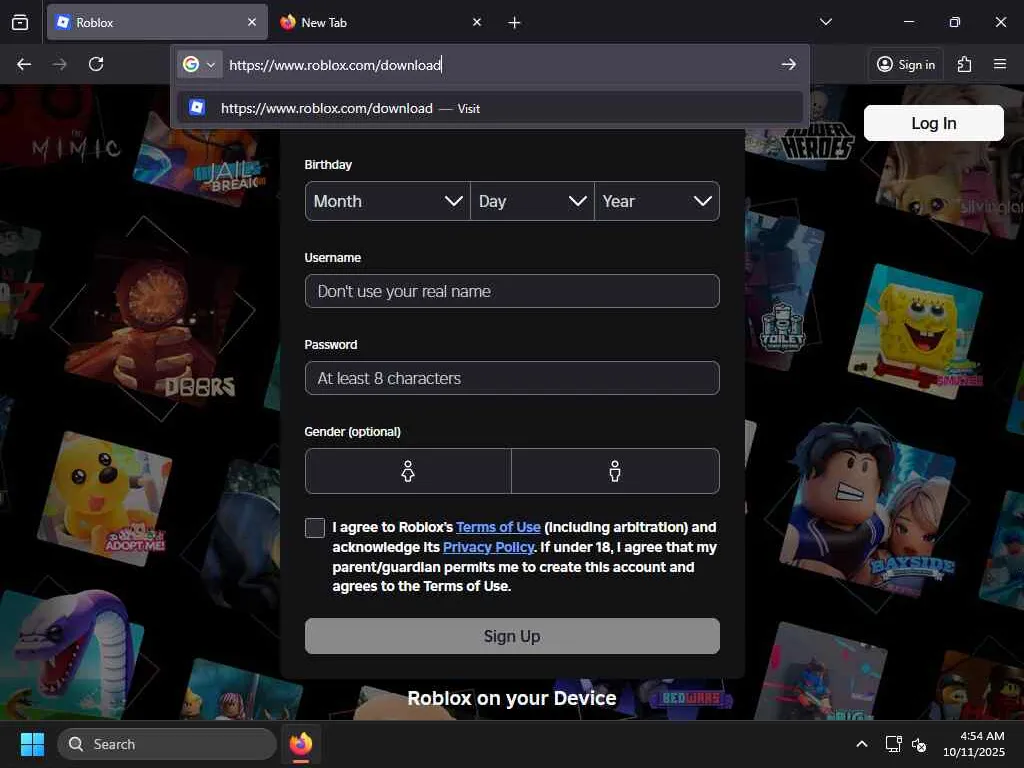Open the Month birthday dropdown

pos(387,201)
